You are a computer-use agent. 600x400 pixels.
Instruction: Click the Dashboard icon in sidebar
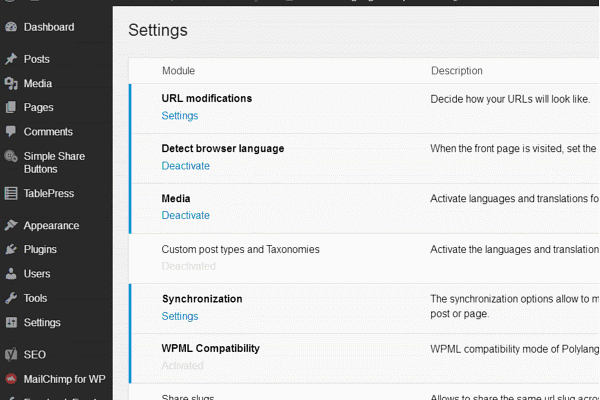(x=11, y=29)
